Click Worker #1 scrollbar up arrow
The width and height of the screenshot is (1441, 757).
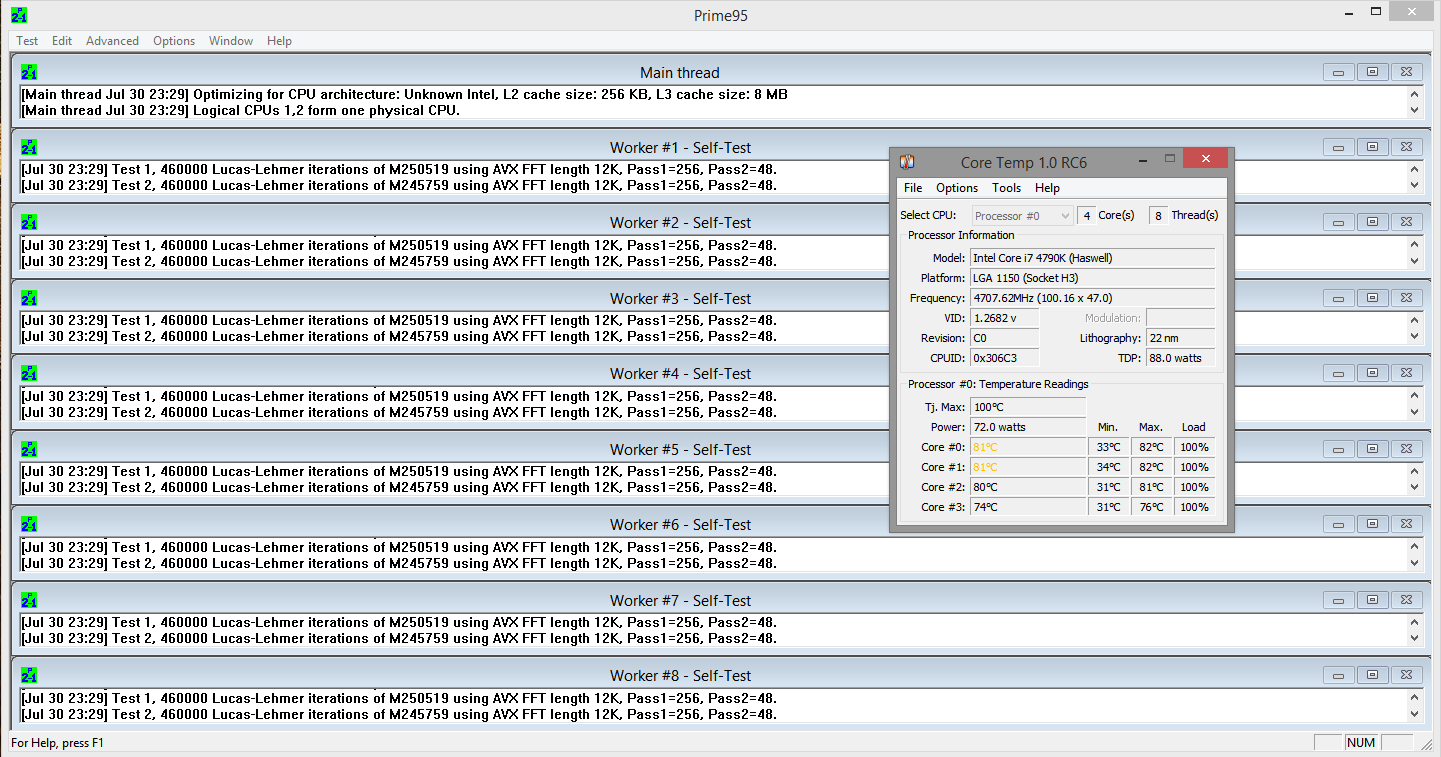point(1414,170)
